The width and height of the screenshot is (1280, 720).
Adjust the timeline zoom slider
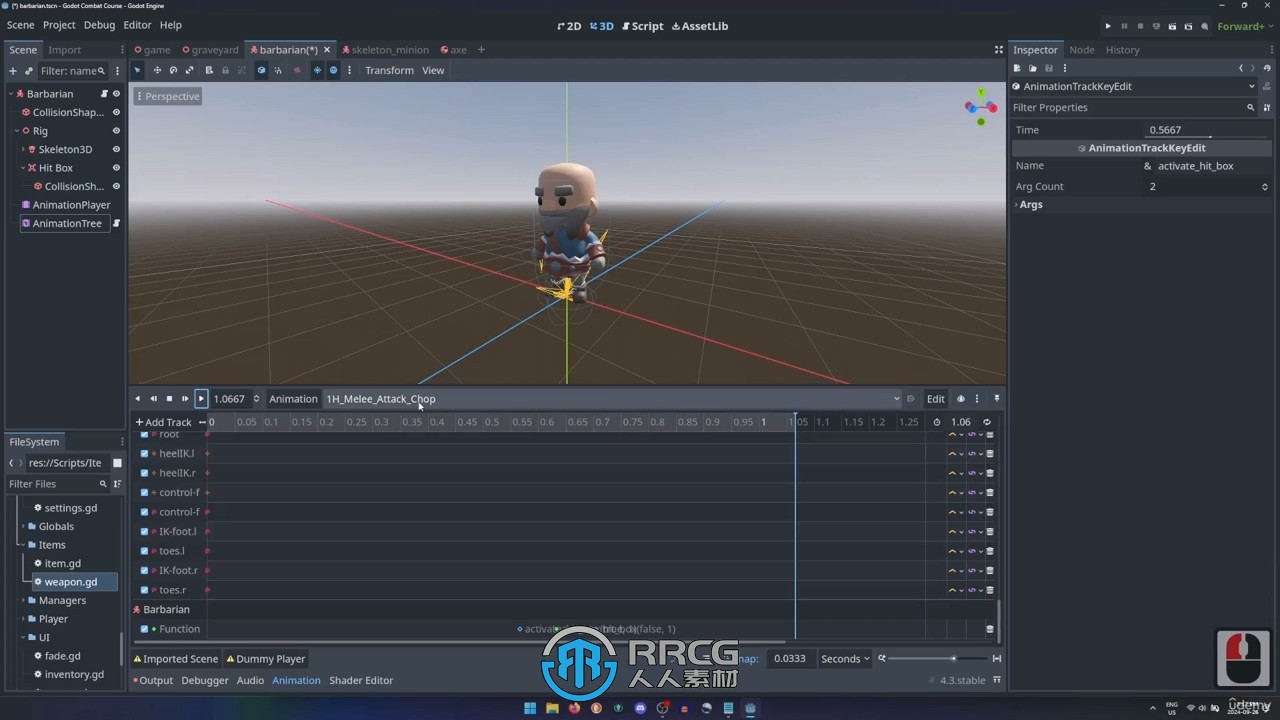click(x=936, y=659)
